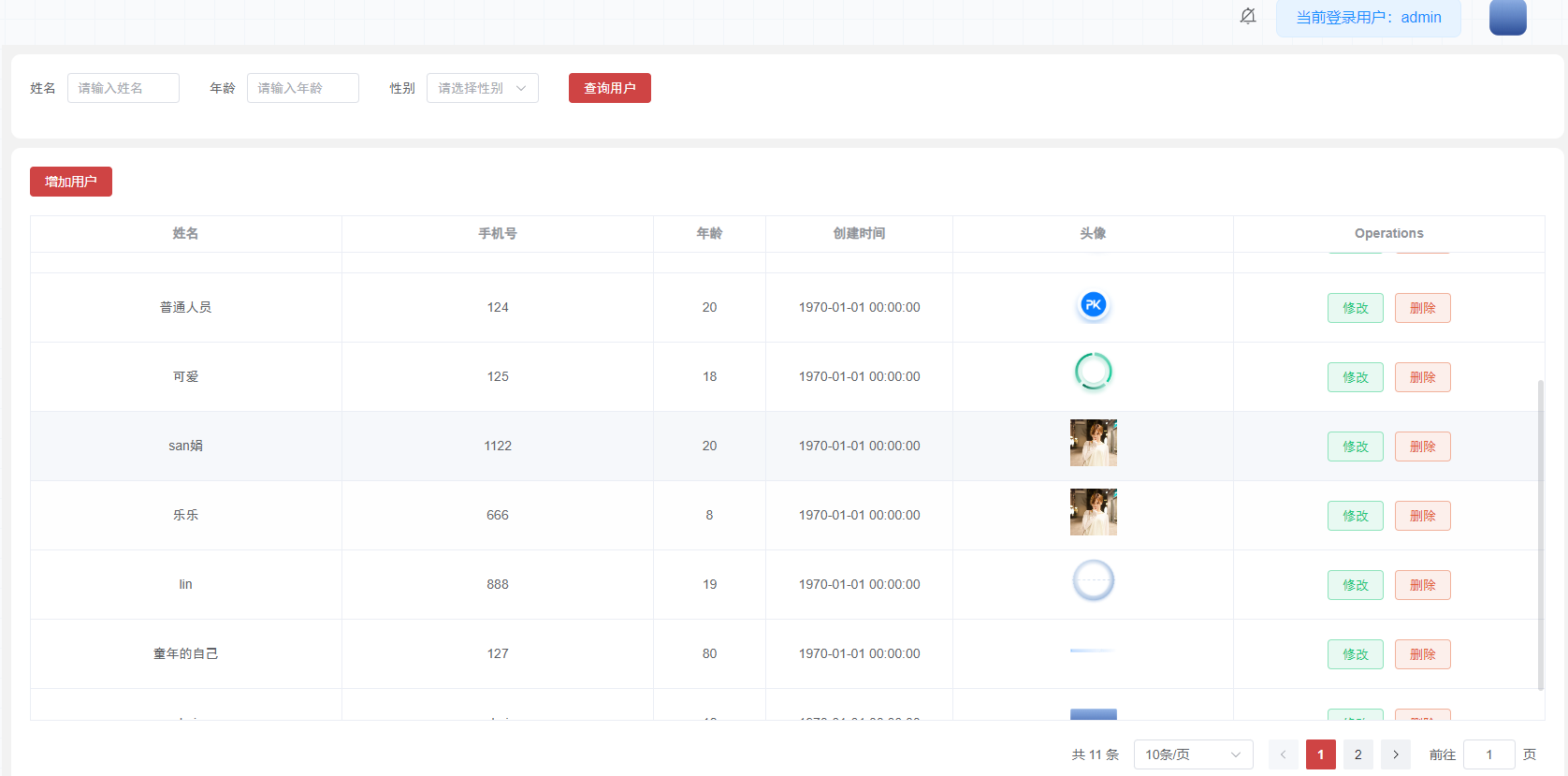Focus the 姓名 search input
This screenshot has width=1568, height=776.
pos(123,88)
